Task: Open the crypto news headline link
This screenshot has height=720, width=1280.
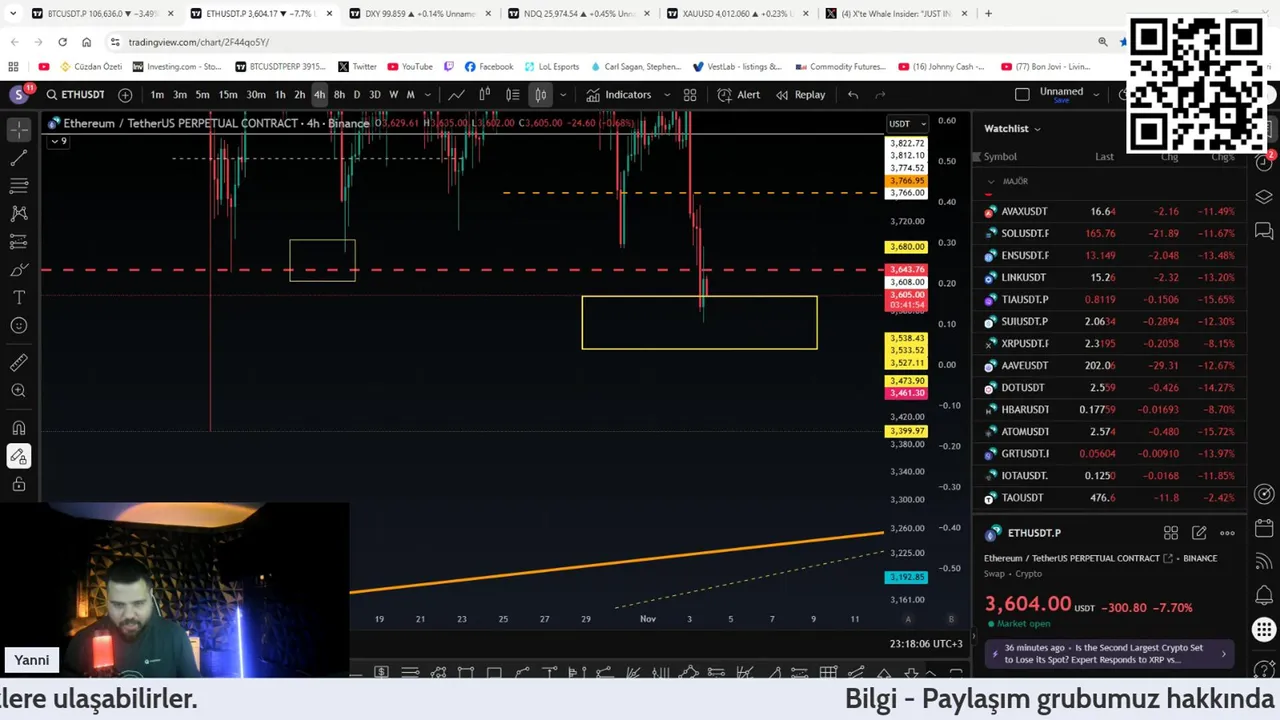Action: (x=1110, y=654)
